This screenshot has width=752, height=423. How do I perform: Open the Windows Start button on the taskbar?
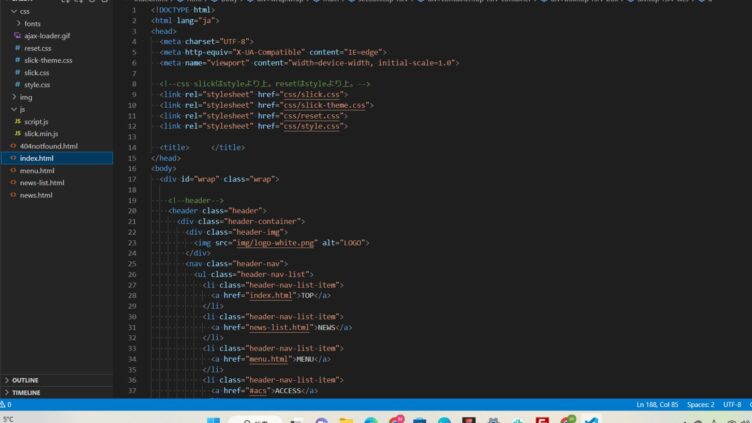tap(212, 419)
